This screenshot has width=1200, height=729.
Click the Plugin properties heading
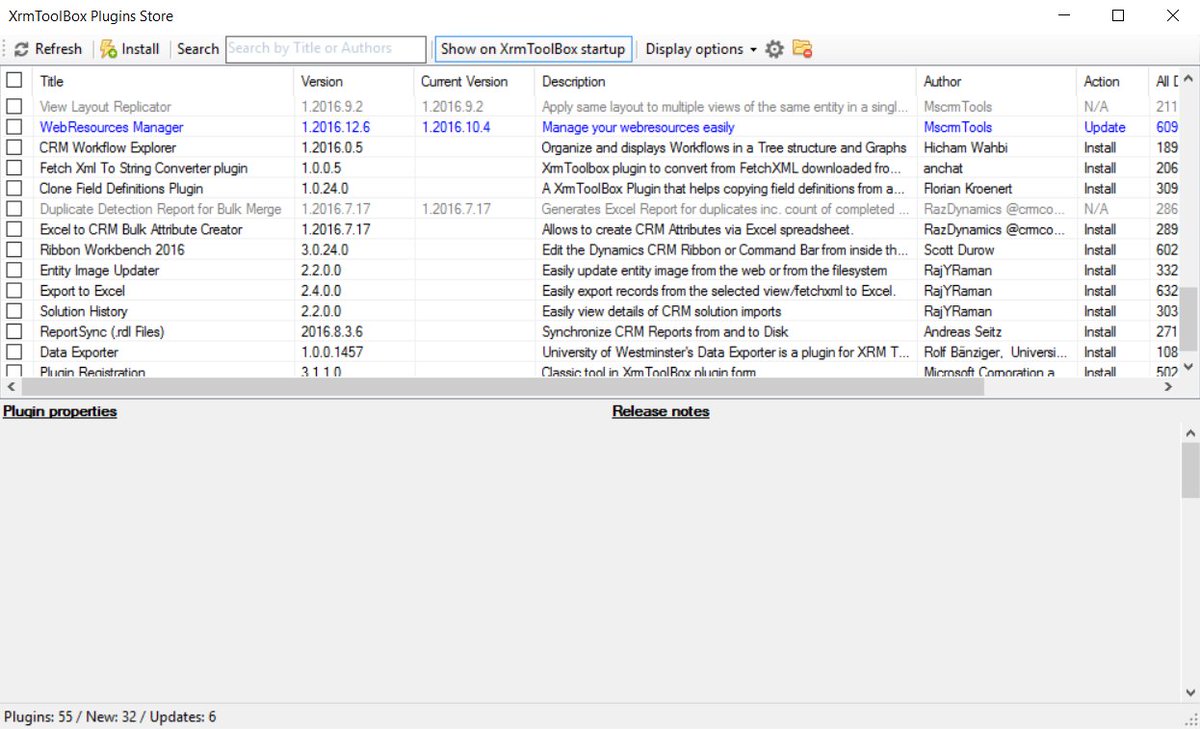[x=60, y=411]
